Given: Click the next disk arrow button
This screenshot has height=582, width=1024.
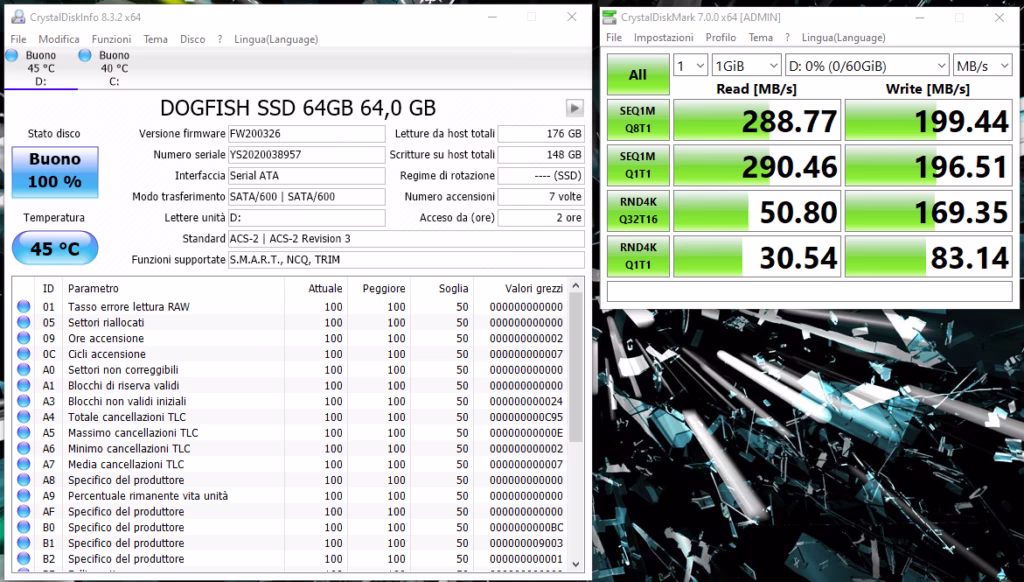Looking at the screenshot, I should (x=574, y=108).
